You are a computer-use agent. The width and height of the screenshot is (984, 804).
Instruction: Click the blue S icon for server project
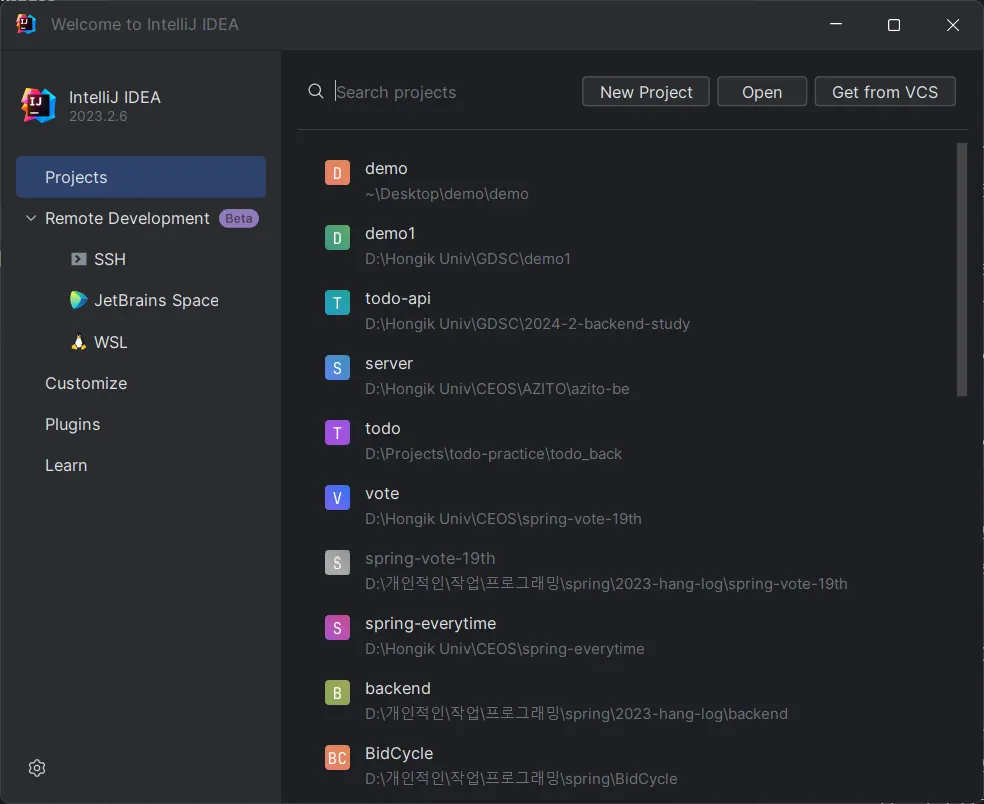337,368
